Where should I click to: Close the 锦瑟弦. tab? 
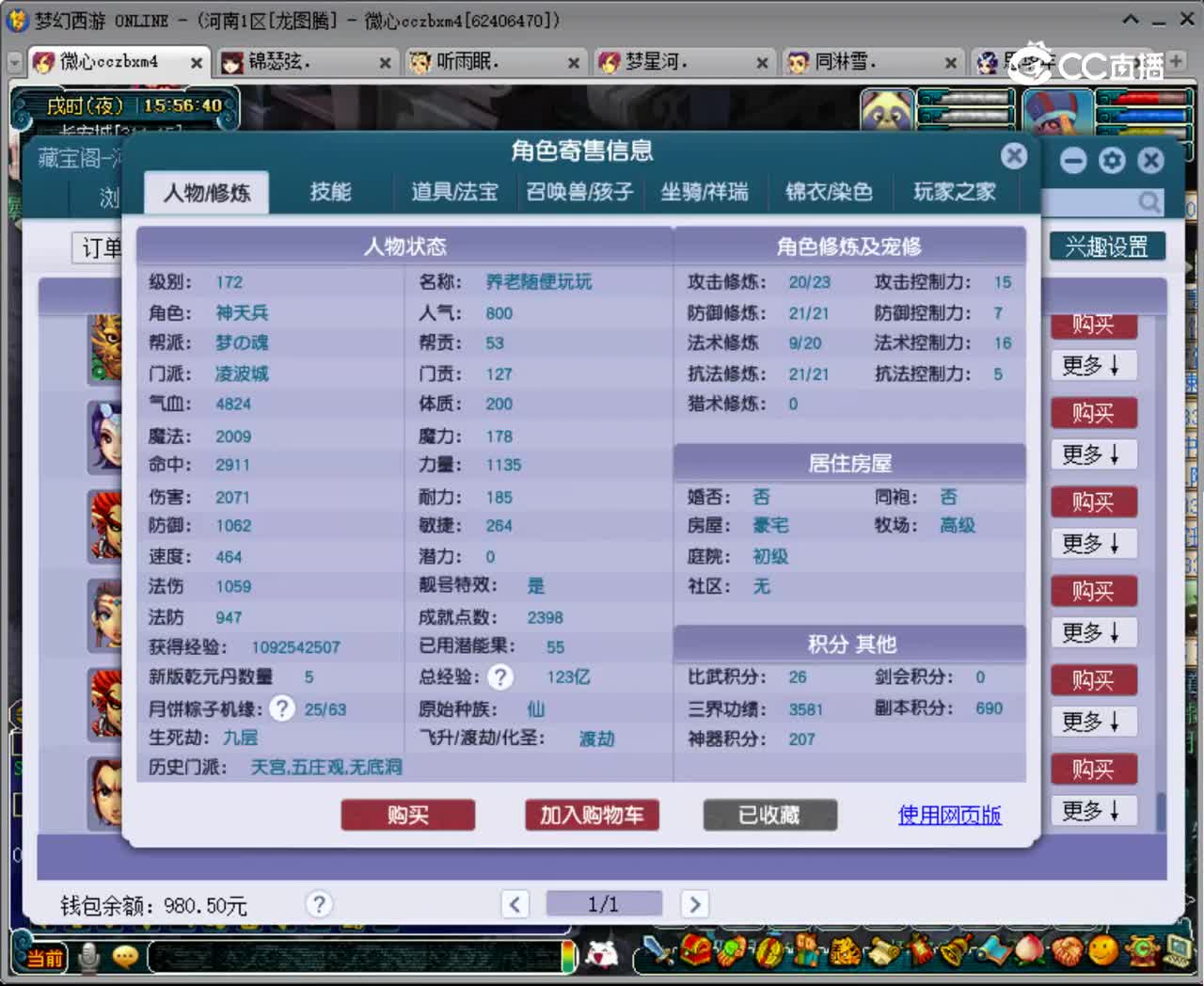tap(385, 63)
